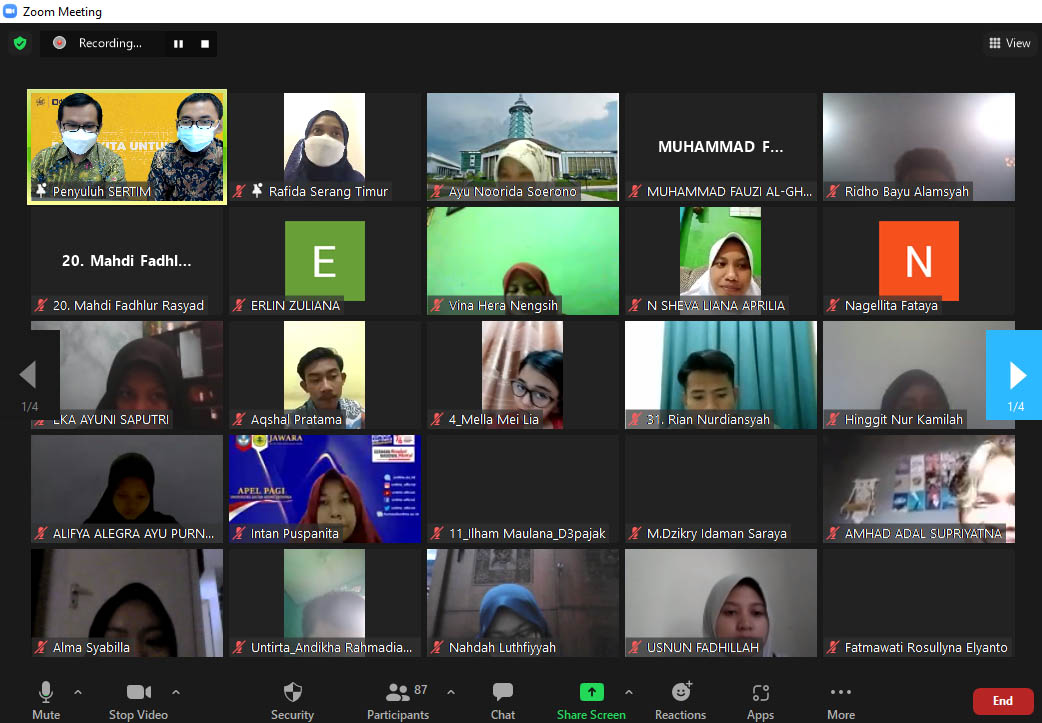Expand the arrow next to Participants

click(x=450, y=692)
